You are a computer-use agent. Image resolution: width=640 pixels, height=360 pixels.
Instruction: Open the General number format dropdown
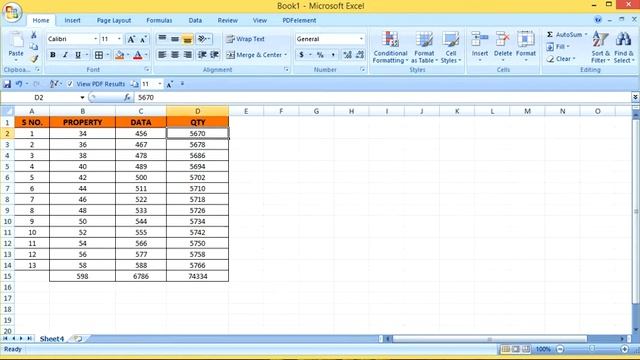click(361, 39)
